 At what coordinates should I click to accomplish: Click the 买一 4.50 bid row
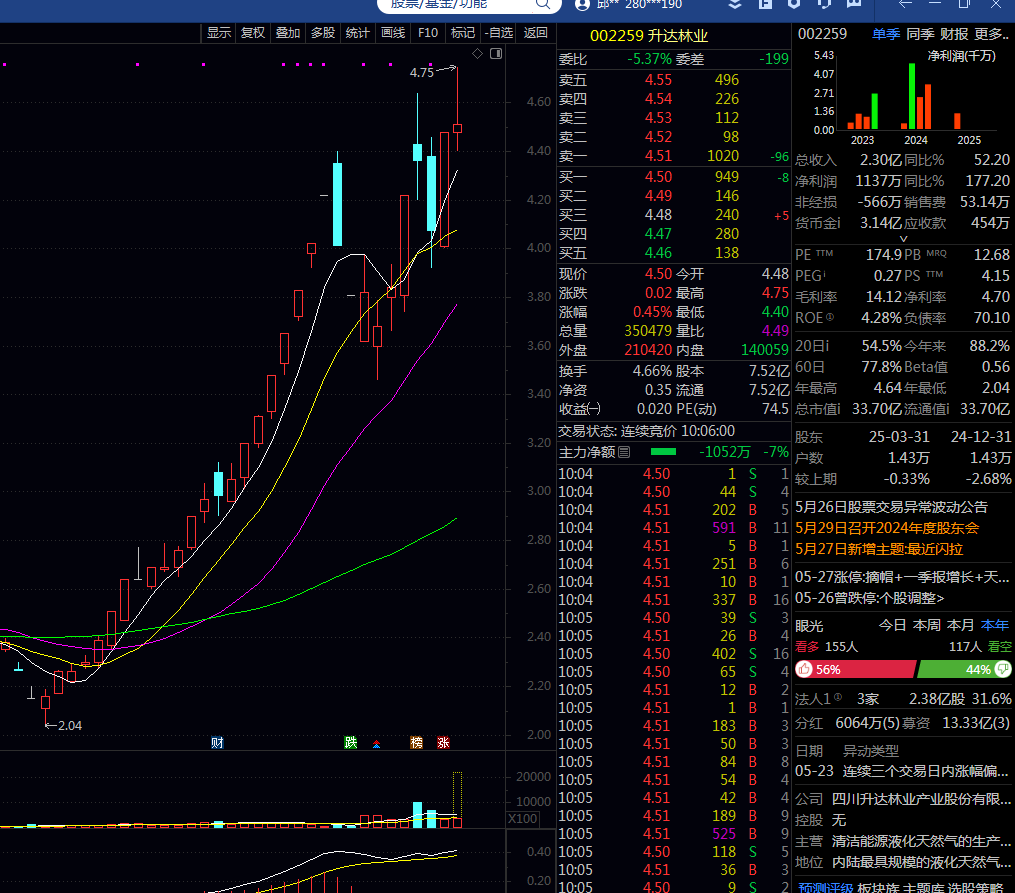(x=674, y=177)
